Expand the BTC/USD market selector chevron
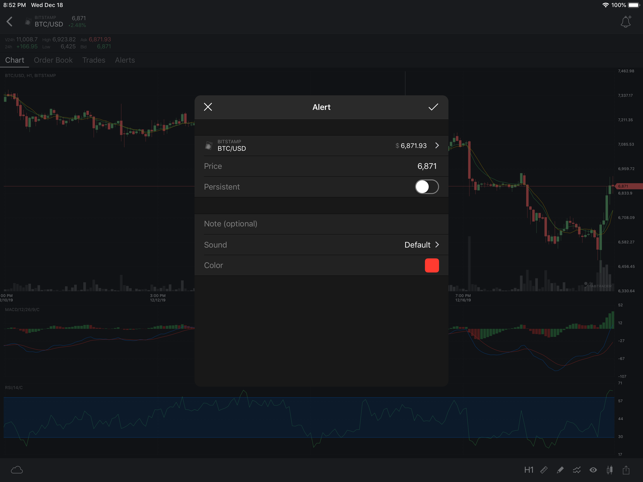Viewport: 643px width, 482px height. (x=437, y=146)
